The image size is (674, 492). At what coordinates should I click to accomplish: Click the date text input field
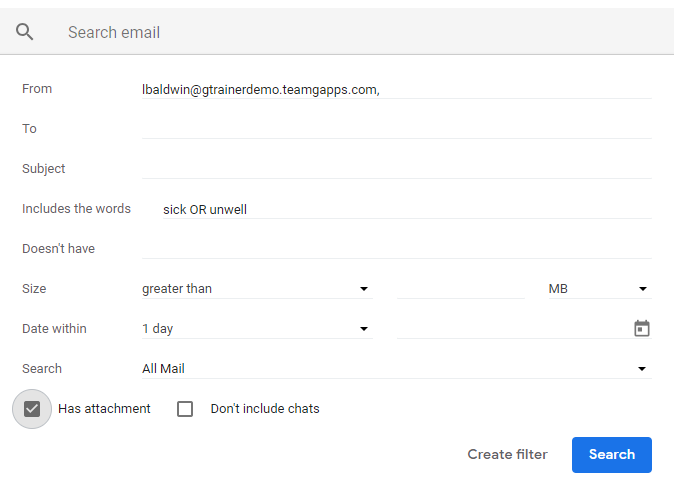514,329
